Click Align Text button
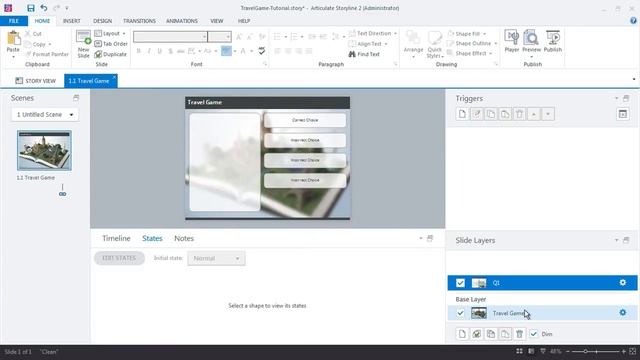Screen dimensions: 640x360 [x=368, y=44]
